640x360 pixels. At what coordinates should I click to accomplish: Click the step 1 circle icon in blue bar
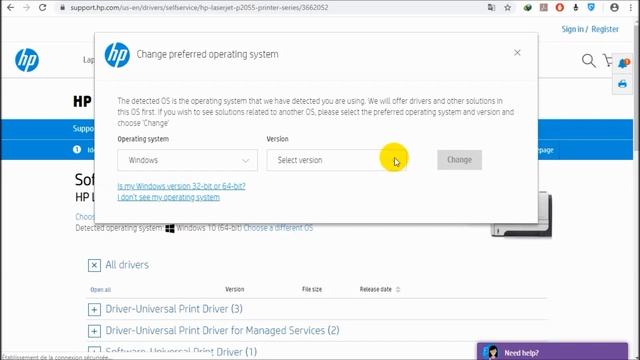click(x=77, y=150)
